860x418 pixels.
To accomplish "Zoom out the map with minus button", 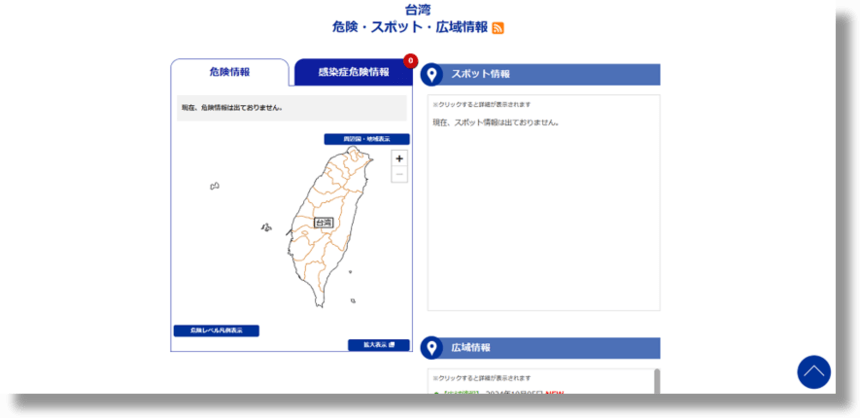I will click(399, 175).
